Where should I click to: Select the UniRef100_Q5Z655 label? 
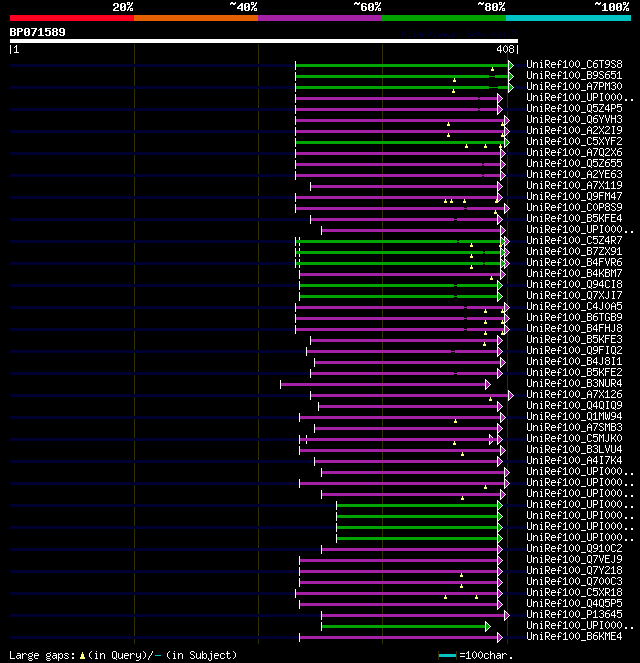[x=574, y=163]
